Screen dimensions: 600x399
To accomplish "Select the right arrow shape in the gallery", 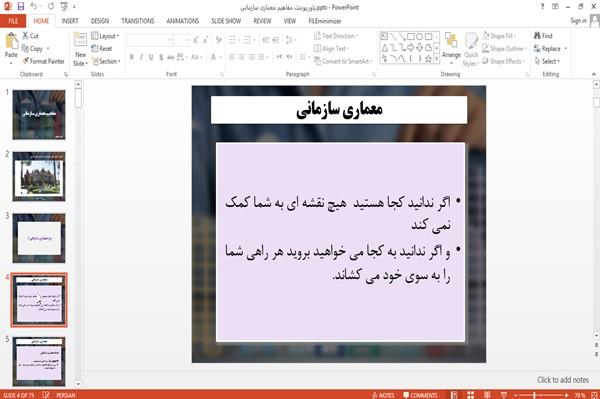I will [x=411, y=48].
